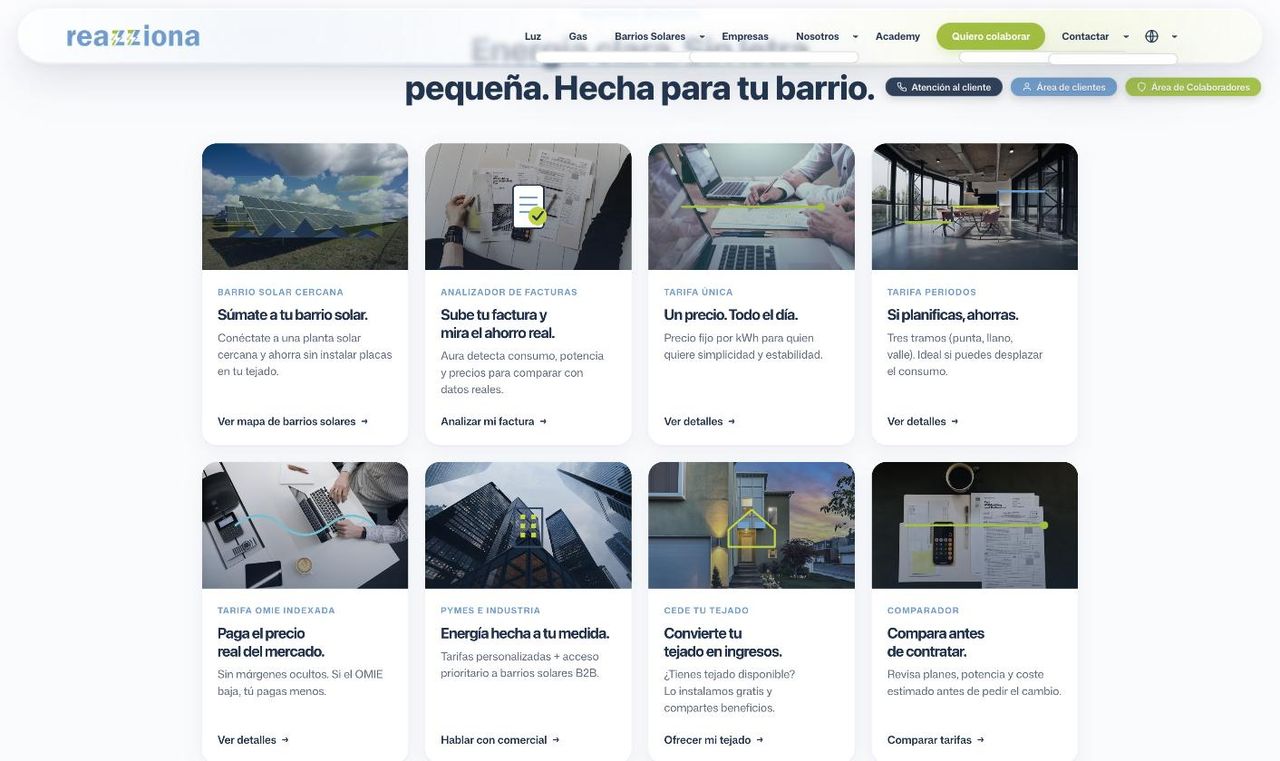Click the user icon in Área de clientes
Image resolution: width=1280 pixels, height=761 pixels.
click(1027, 87)
